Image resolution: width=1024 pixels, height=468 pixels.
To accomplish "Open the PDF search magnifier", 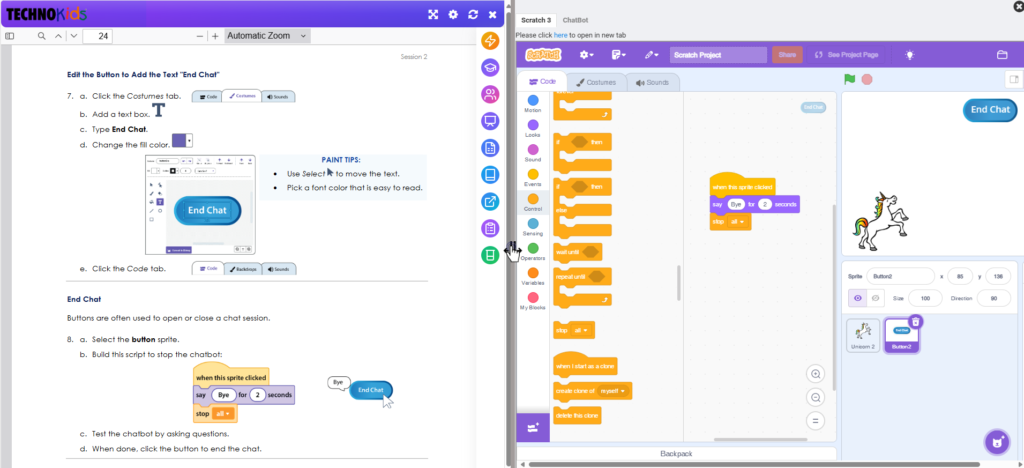I will pyautogui.click(x=42, y=36).
